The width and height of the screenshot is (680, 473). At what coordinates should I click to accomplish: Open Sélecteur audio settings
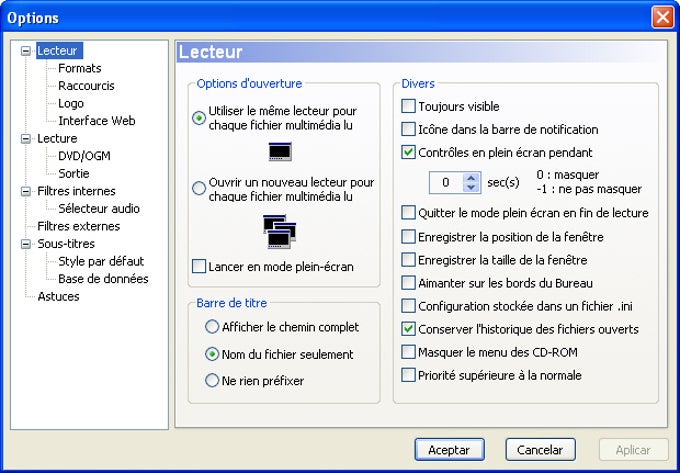coord(99,209)
